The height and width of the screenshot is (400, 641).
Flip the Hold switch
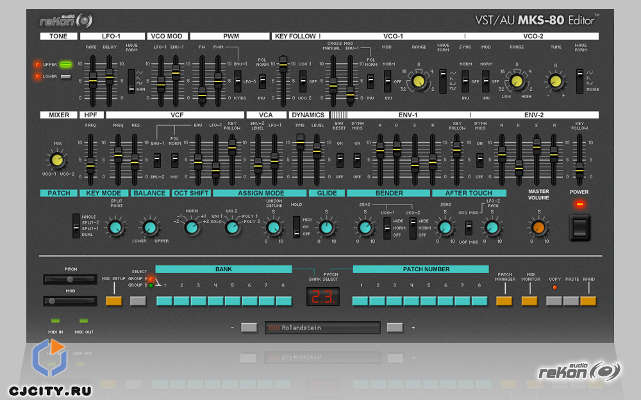click(297, 227)
